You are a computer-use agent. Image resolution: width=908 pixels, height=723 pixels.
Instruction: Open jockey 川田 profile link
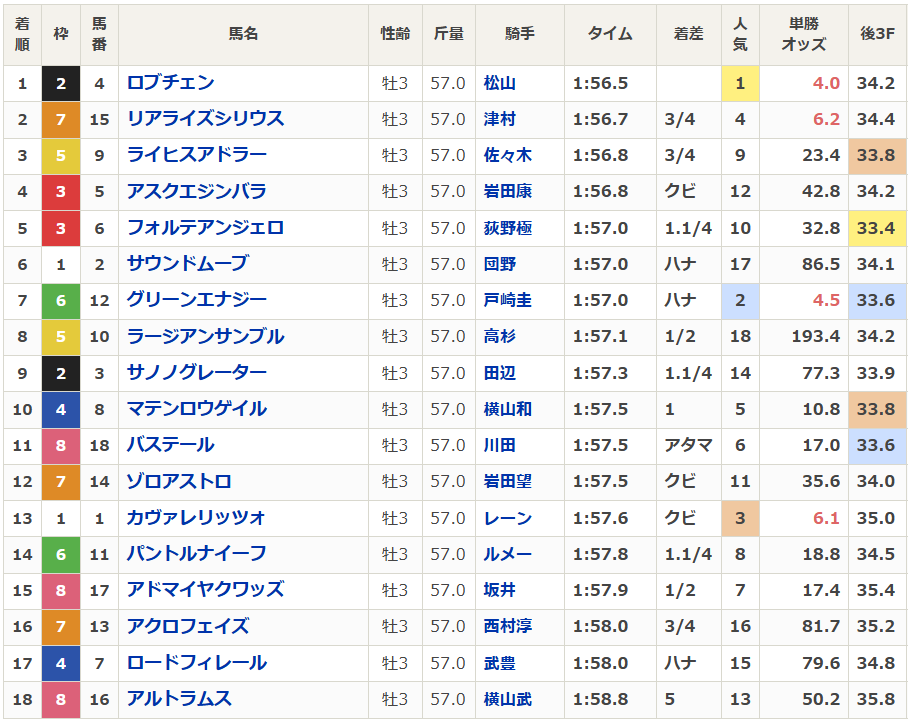pyautogui.click(x=500, y=445)
